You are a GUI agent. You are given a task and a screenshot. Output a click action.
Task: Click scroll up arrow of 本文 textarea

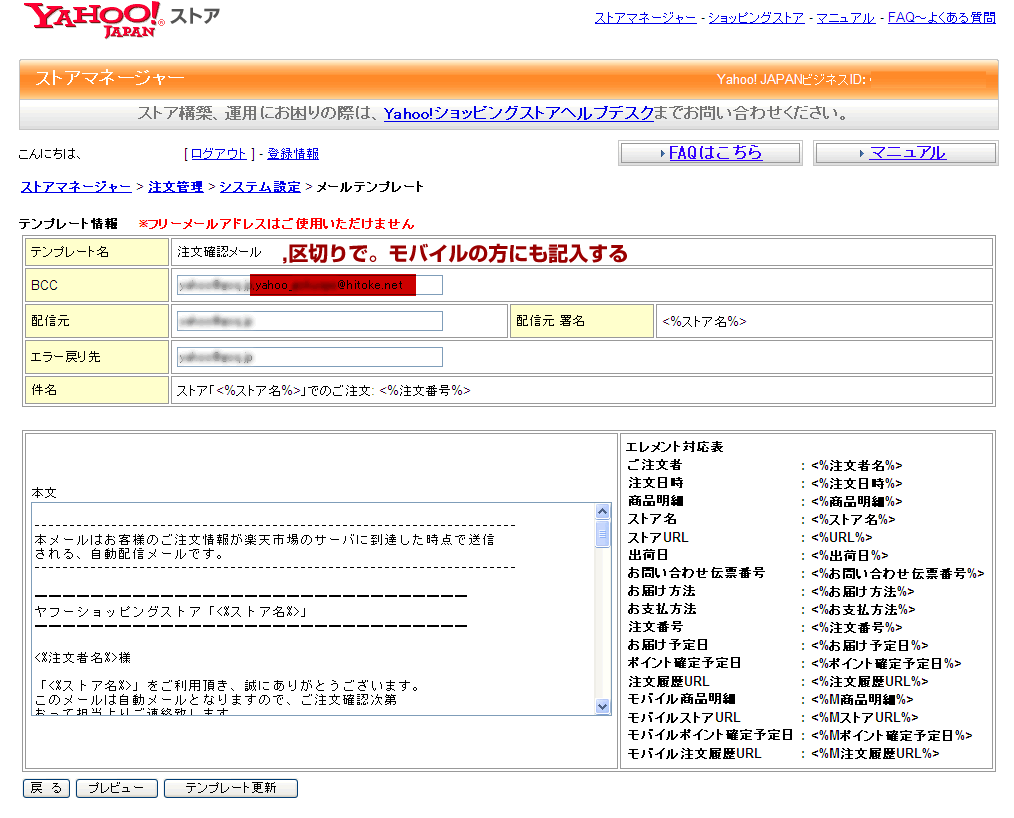click(x=603, y=511)
